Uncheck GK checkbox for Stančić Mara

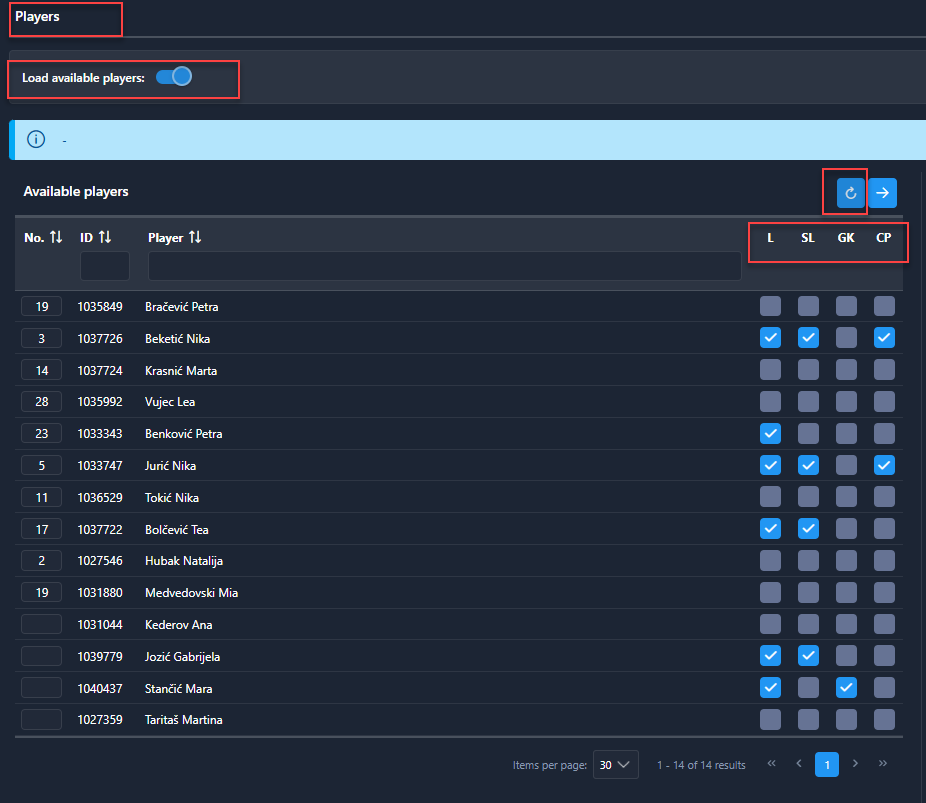point(846,688)
